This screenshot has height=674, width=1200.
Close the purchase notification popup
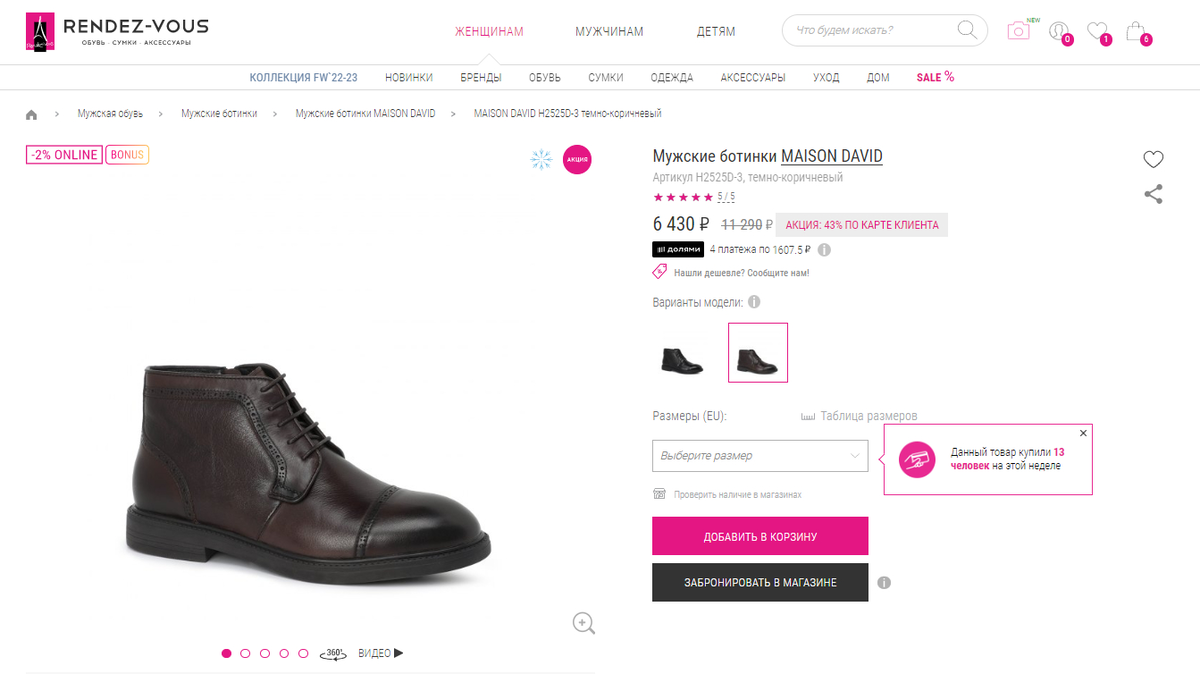pos(1083,433)
